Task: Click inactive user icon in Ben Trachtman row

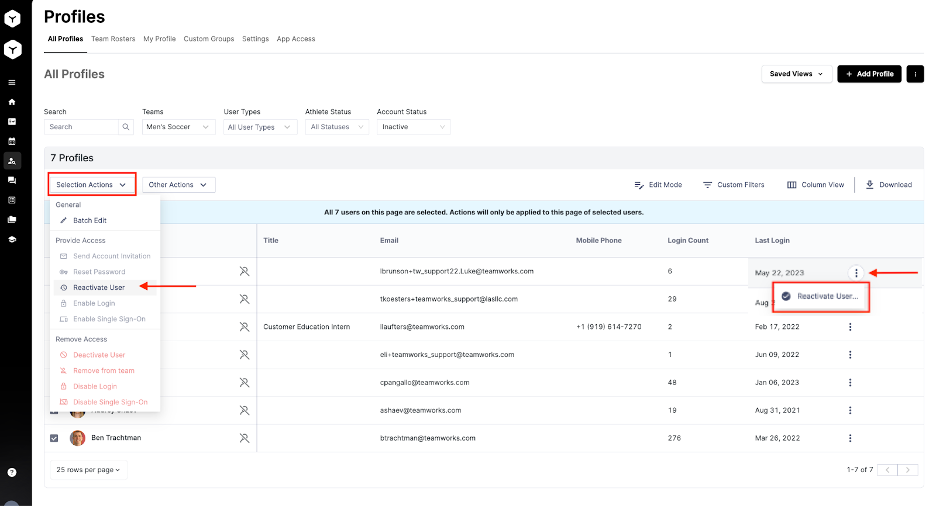Action: [244, 438]
